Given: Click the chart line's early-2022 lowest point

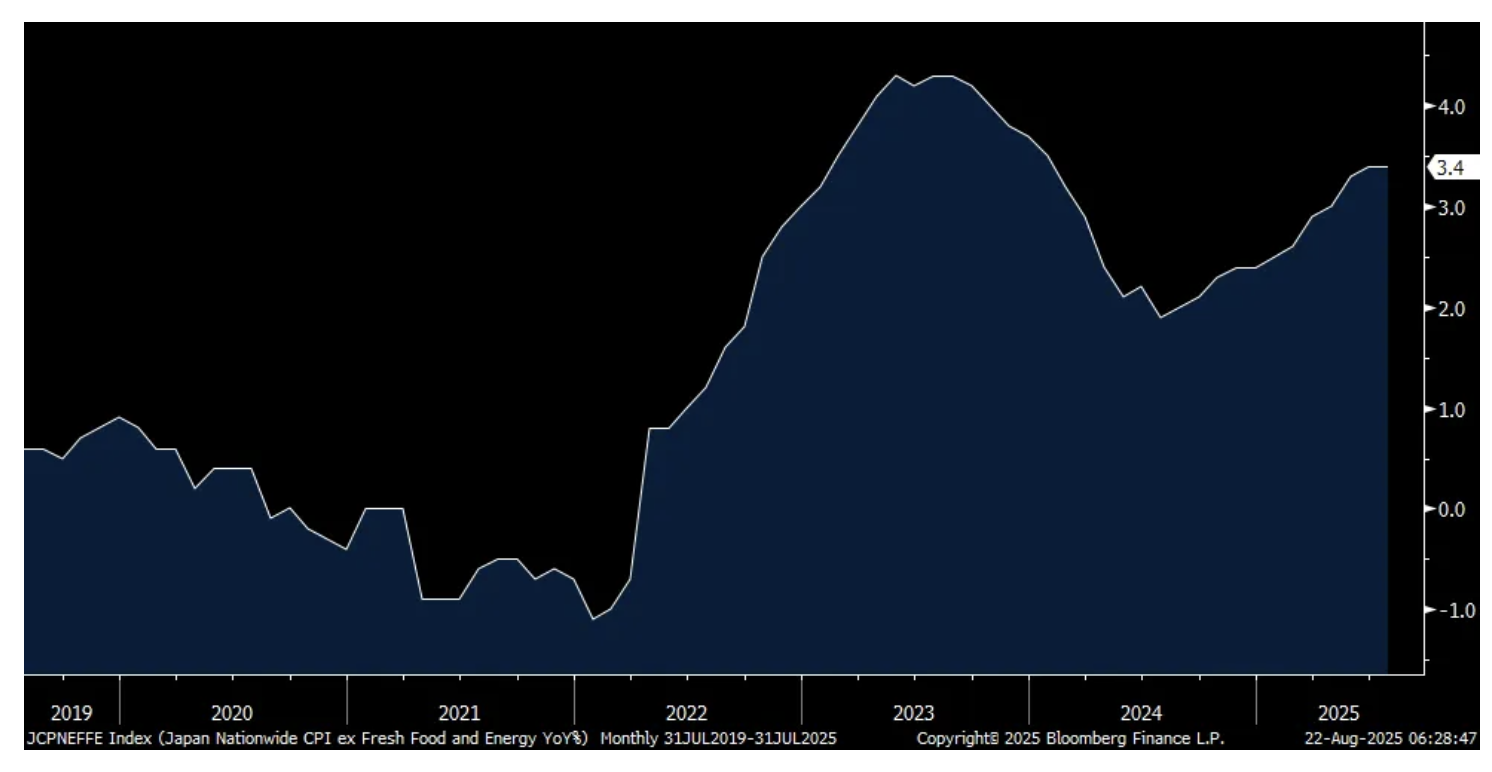Looking at the screenshot, I should pyautogui.click(x=593, y=619).
